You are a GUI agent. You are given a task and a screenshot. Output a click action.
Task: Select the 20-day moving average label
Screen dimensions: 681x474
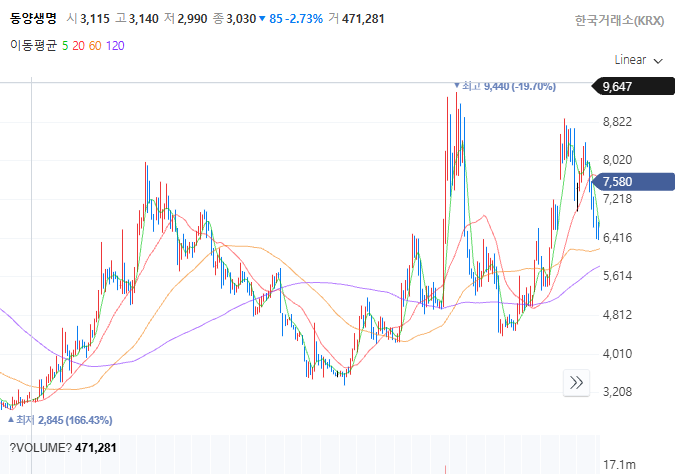[x=79, y=46]
